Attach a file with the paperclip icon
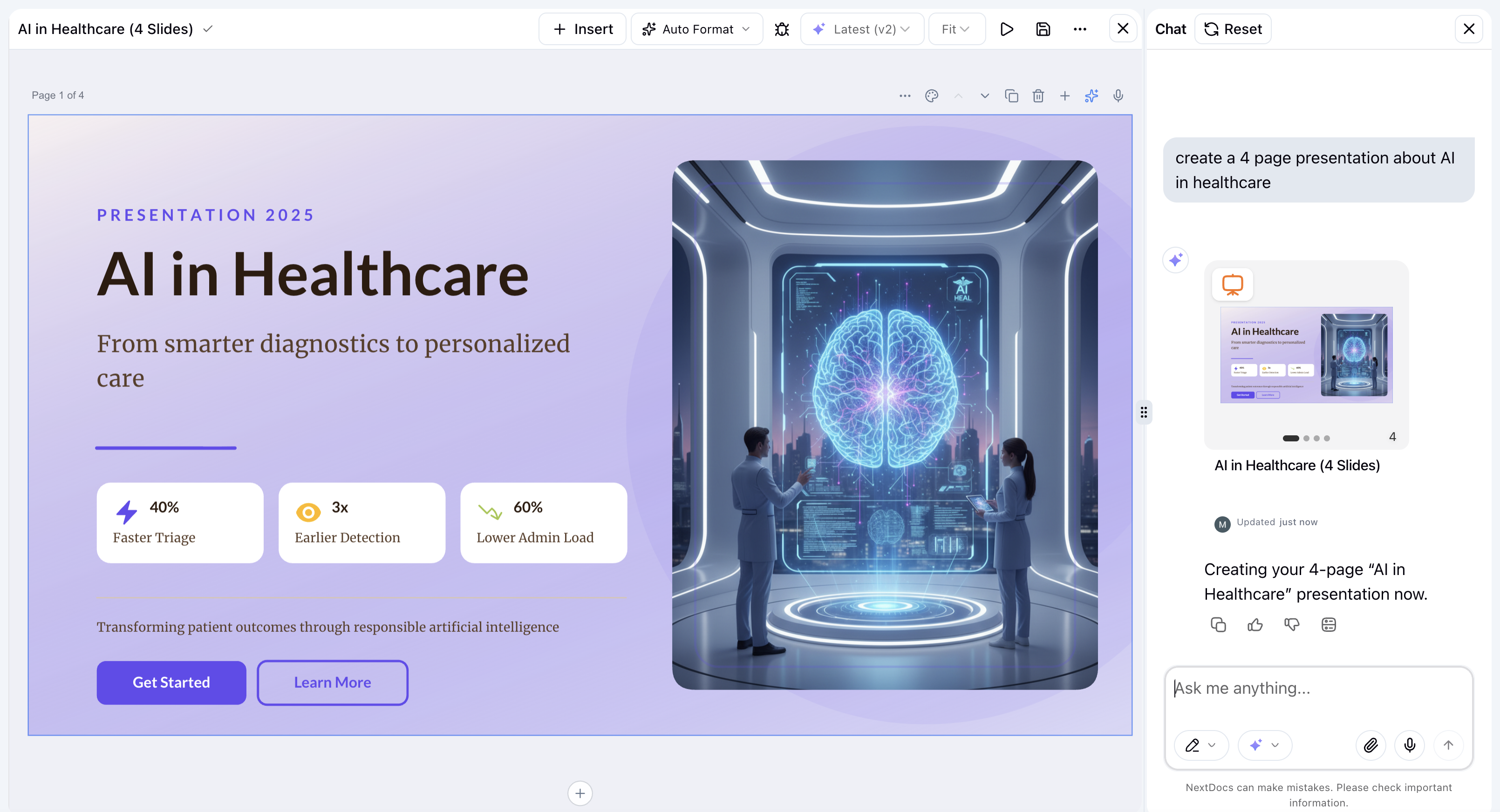 tap(1370, 745)
